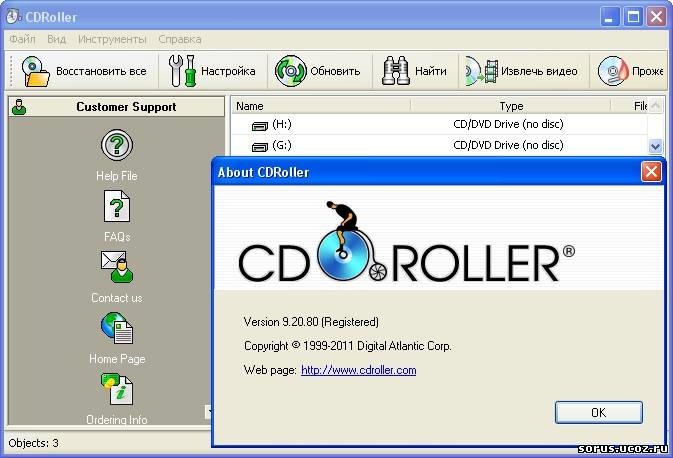Screen dimensions: 673x458
Task: Click the Objects: 3 status bar text
Action: point(33,443)
